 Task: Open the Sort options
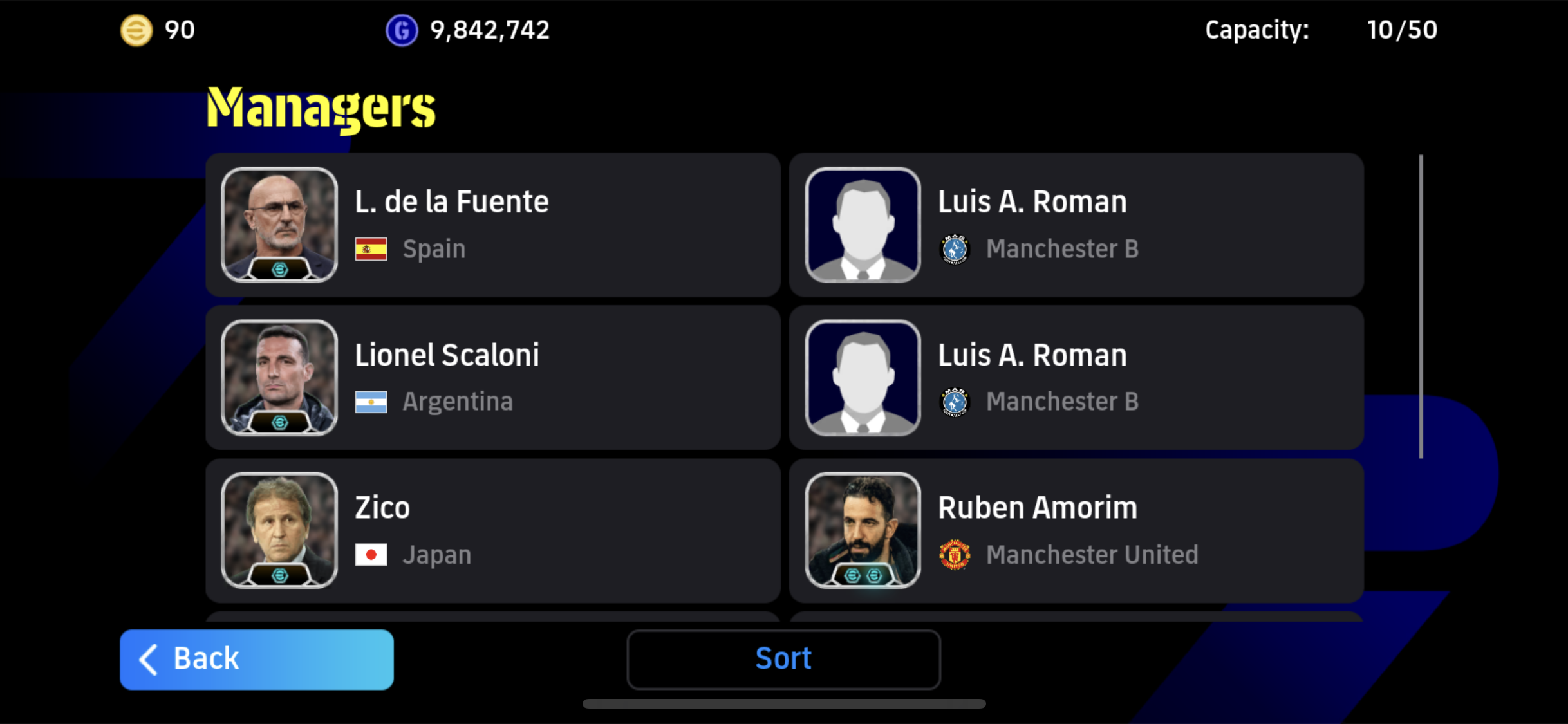783,660
